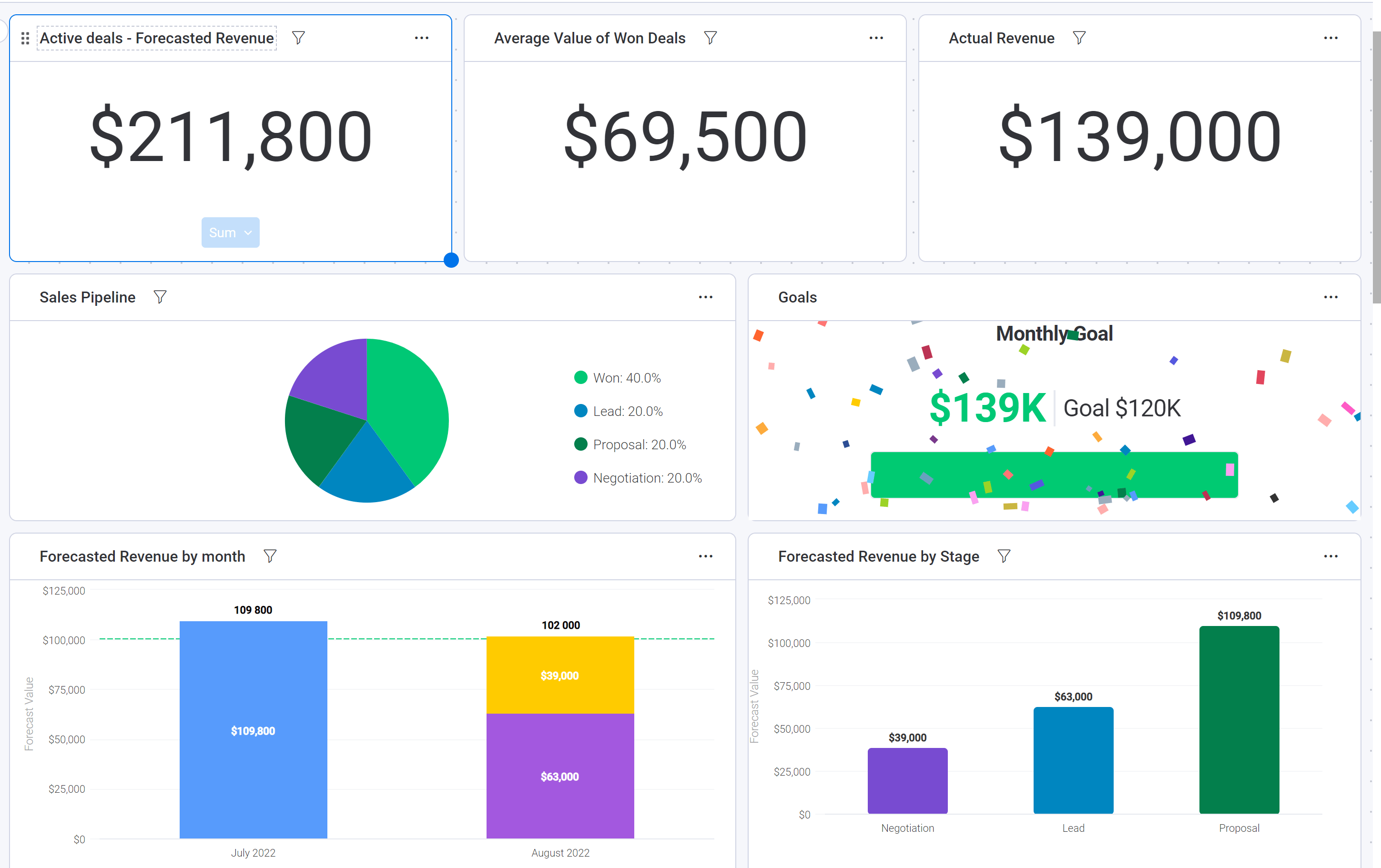Click the blue resize handle on Active deals
Viewport: 1381px width, 868px height.
pos(451,260)
